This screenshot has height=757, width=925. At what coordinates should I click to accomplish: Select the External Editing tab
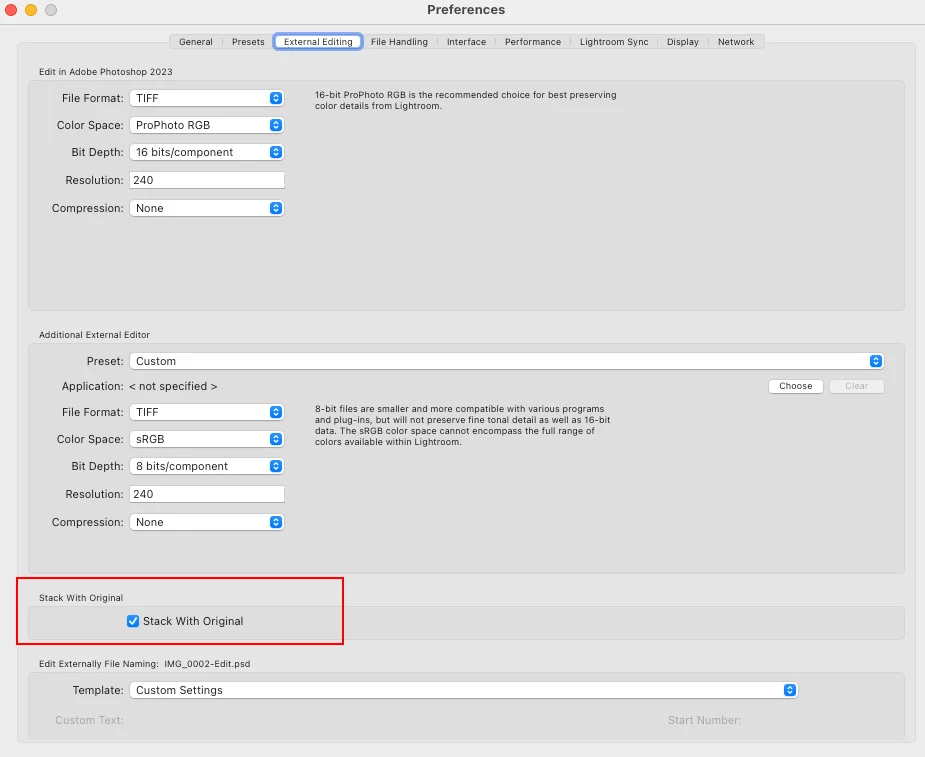click(318, 42)
